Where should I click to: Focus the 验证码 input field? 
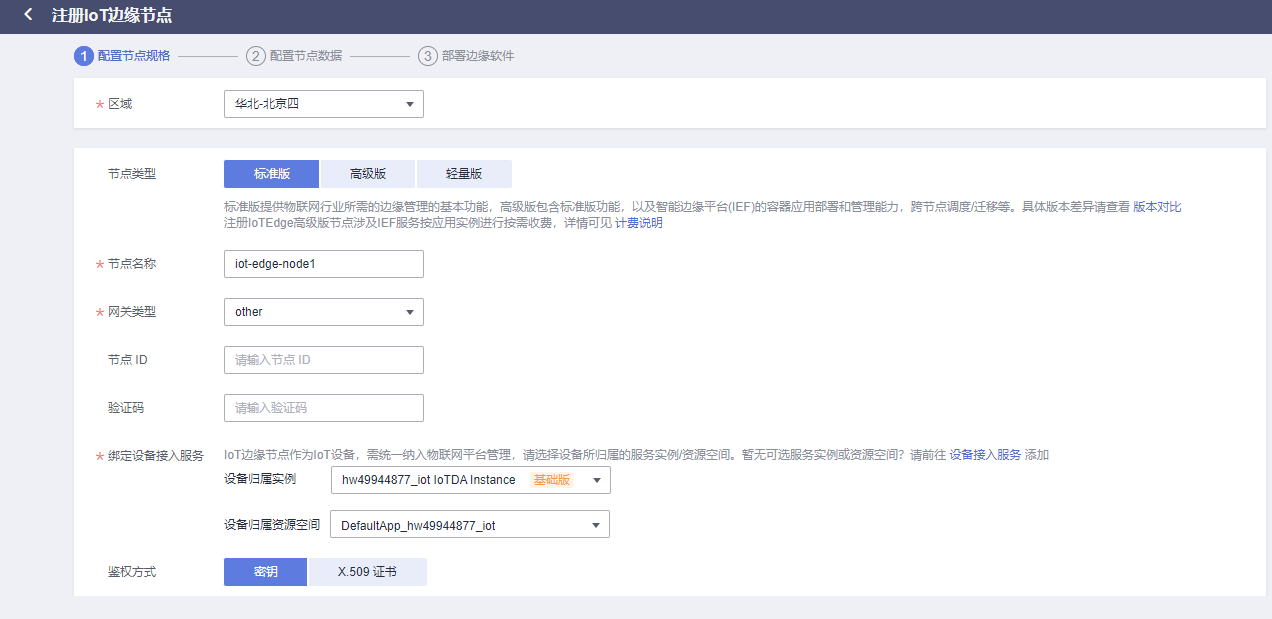[324, 408]
